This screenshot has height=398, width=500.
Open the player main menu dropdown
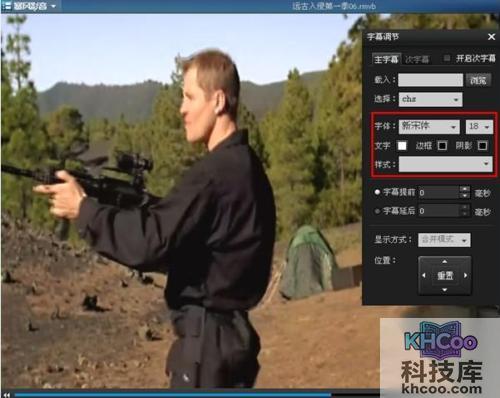pyautogui.click(x=29, y=6)
